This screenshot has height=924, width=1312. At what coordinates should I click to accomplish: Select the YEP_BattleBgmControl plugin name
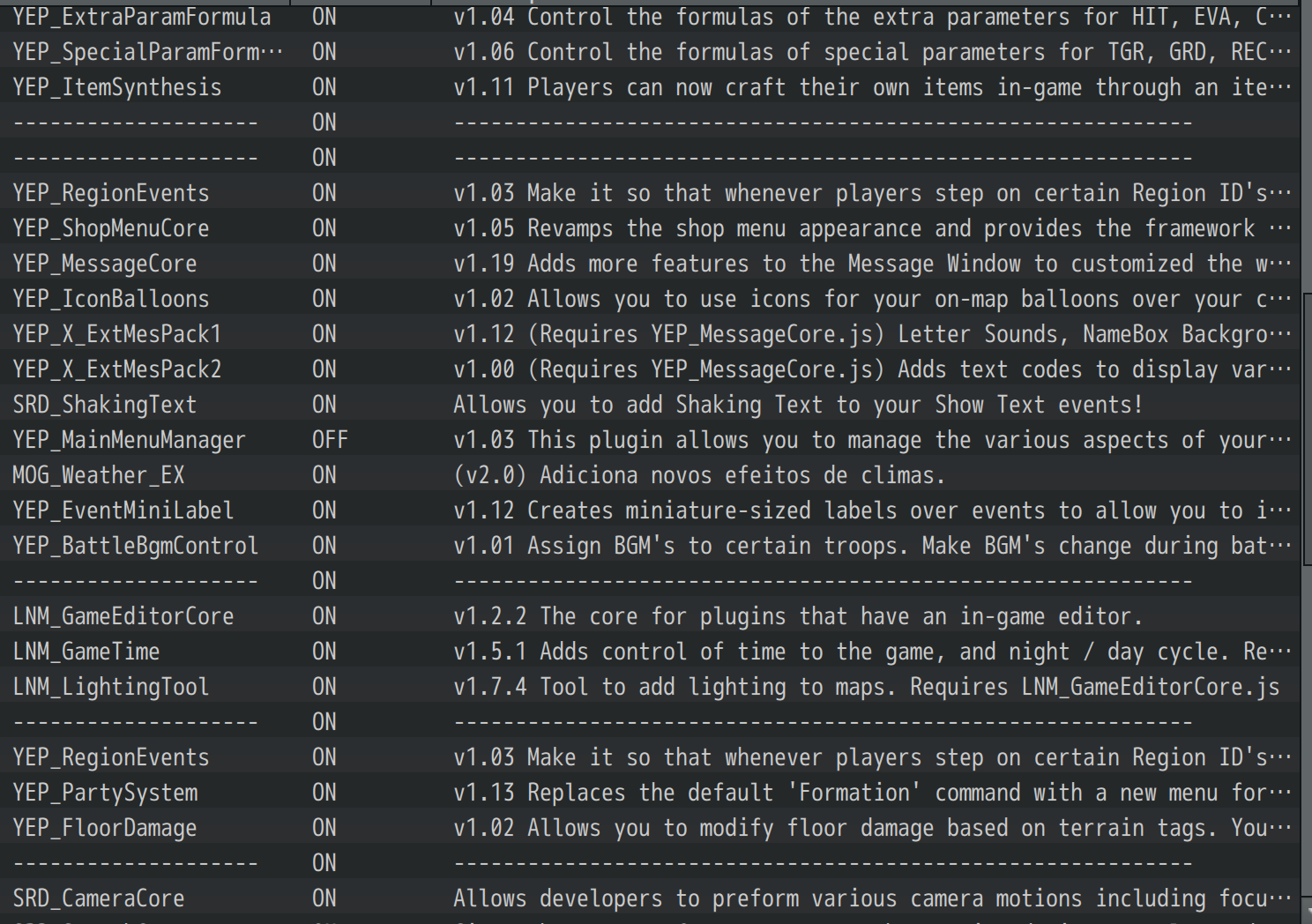pos(136,546)
